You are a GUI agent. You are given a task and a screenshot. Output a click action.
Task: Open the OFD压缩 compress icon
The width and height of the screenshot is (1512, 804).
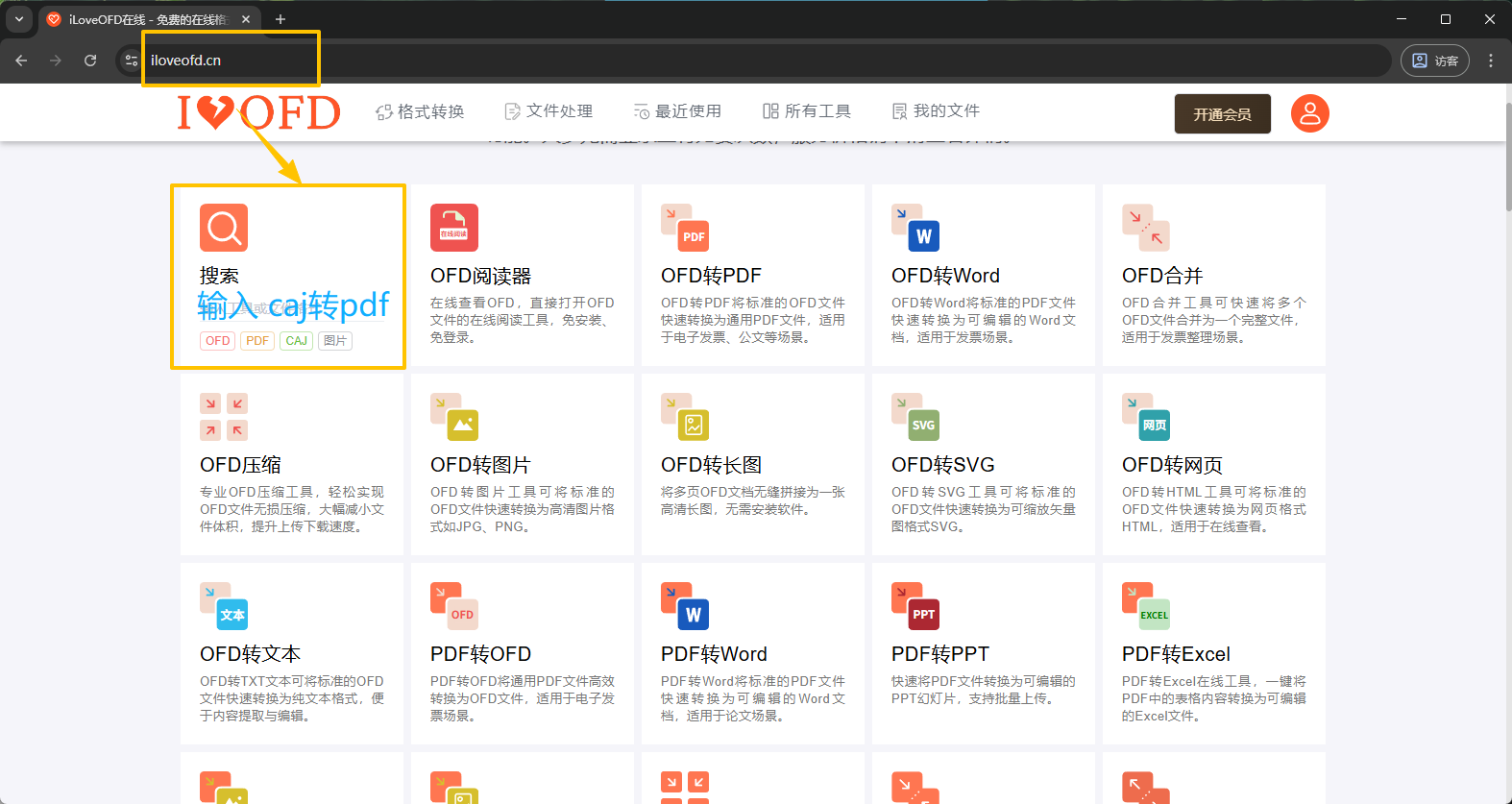pos(224,417)
